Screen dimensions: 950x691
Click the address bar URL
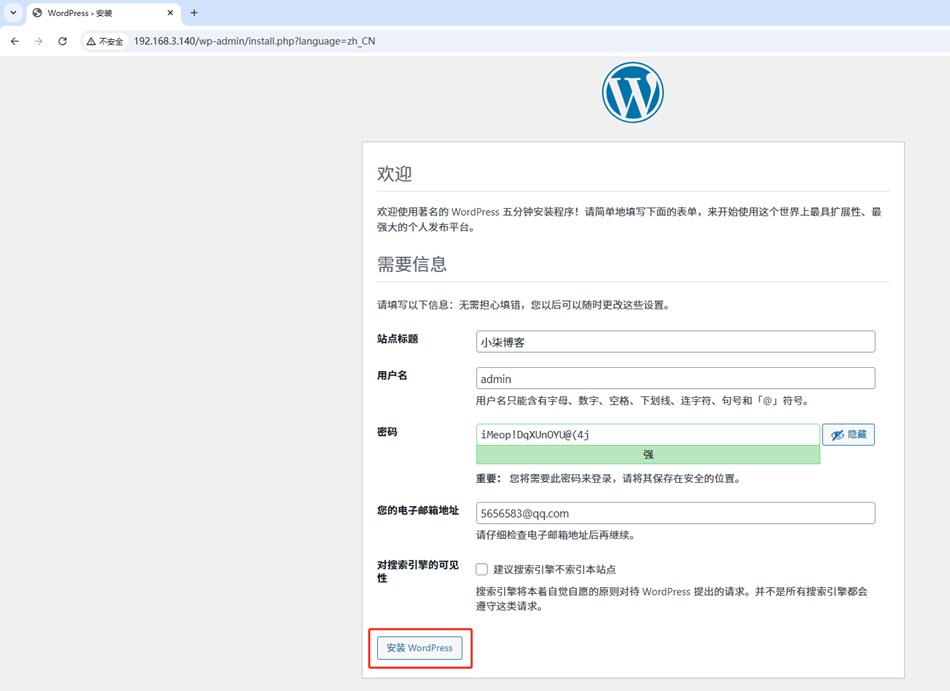tap(254, 41)
